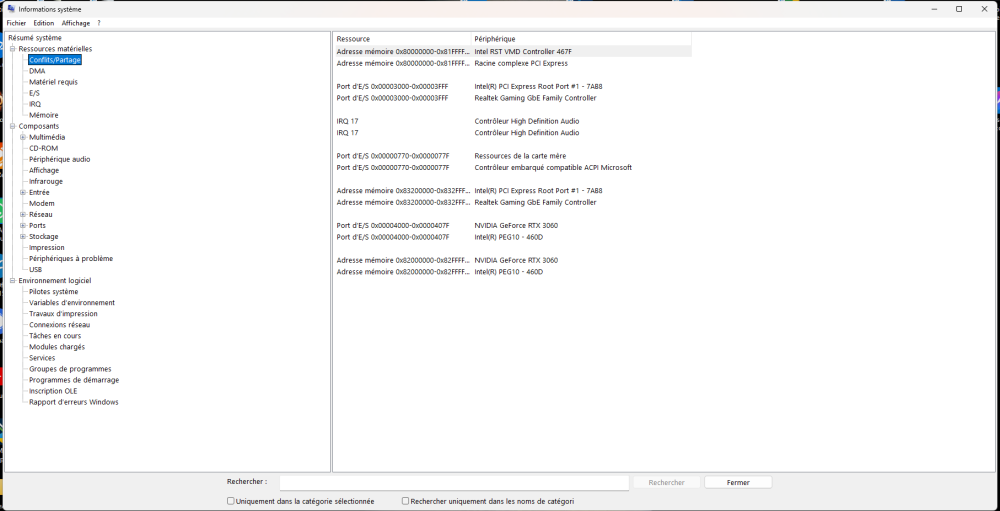Select the E/S tree item
The image size is (1000, 511).
point(34,93)
